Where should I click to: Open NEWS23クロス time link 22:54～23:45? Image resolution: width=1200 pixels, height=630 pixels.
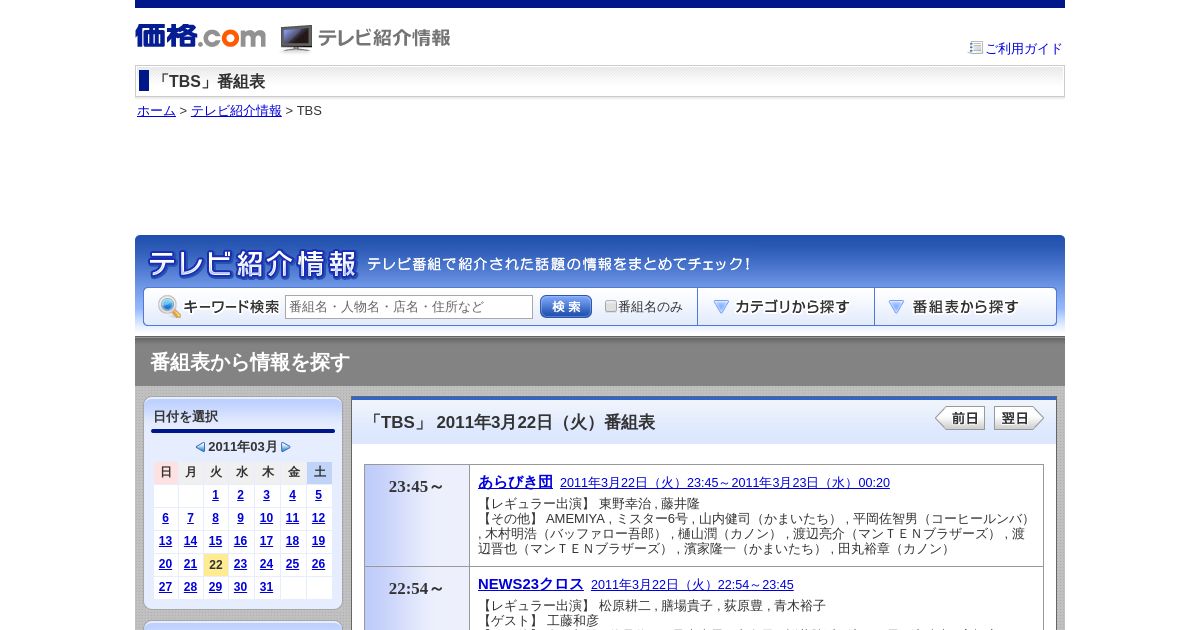pos(692,585)
